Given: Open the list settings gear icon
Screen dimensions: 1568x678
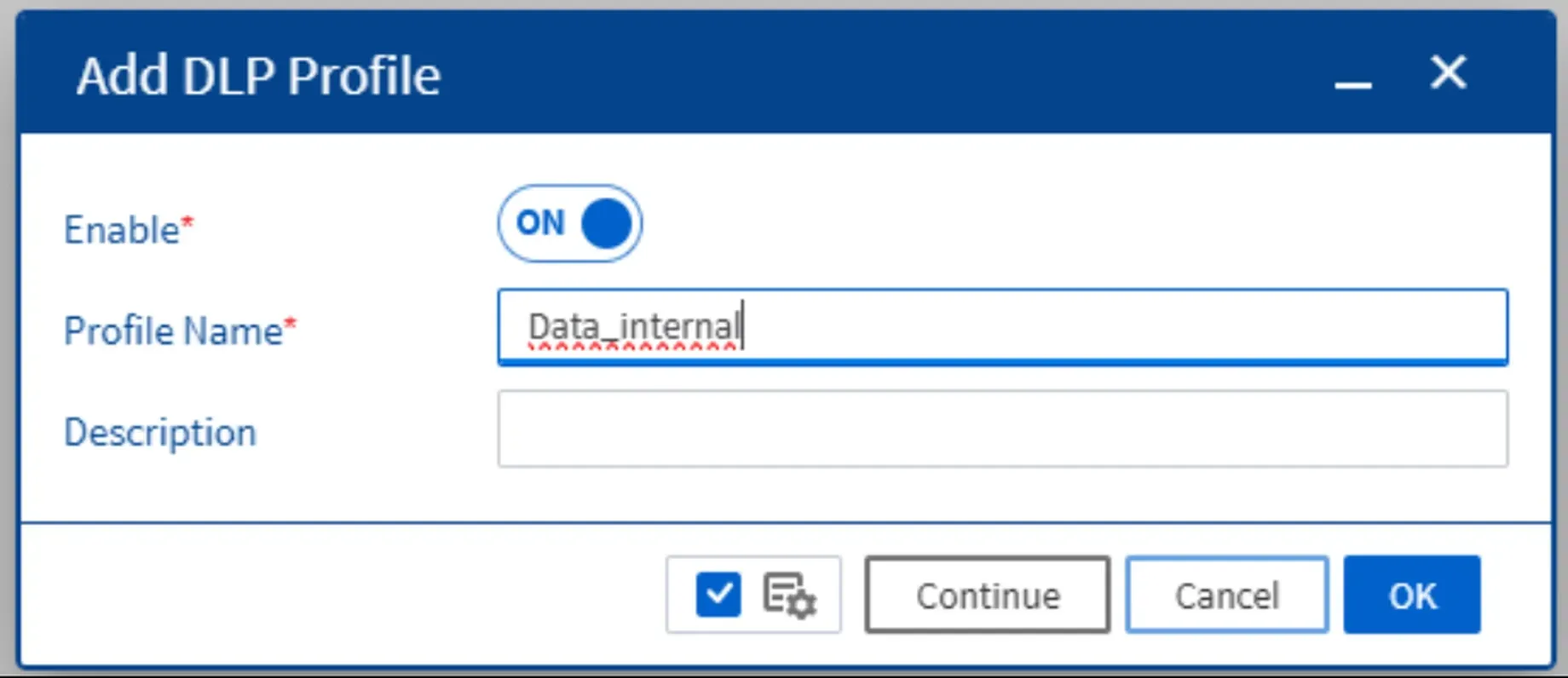Looking at the screenshot, I should pos(790,595).
